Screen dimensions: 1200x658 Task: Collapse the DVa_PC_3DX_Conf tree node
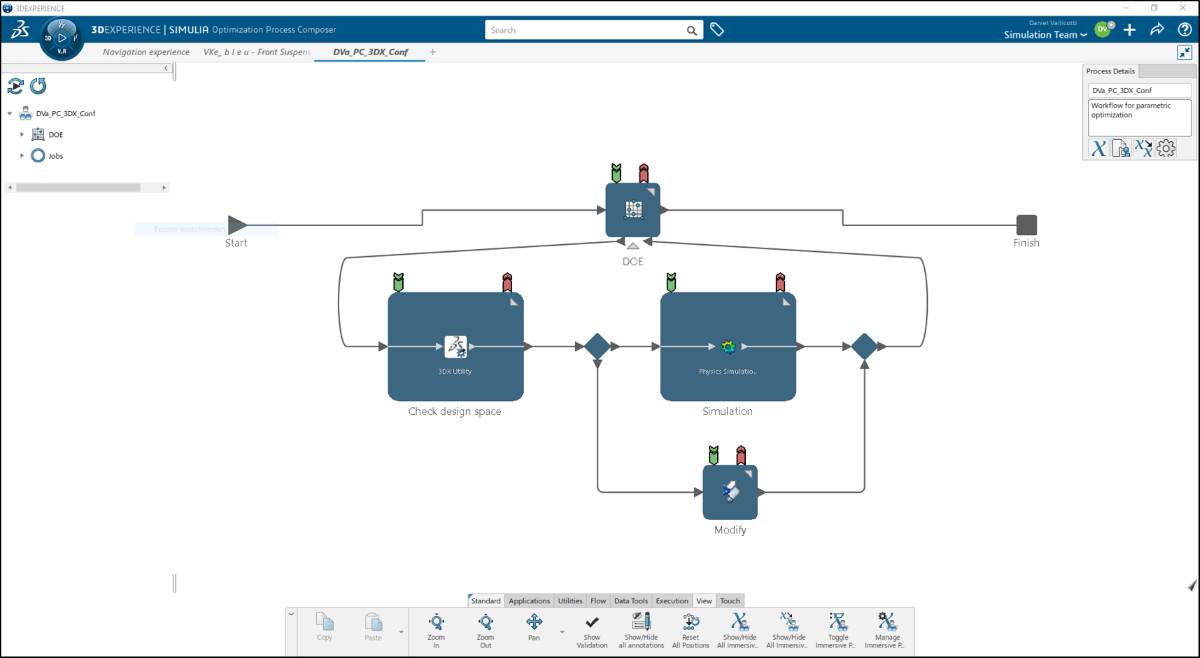[x=10, y=114]
